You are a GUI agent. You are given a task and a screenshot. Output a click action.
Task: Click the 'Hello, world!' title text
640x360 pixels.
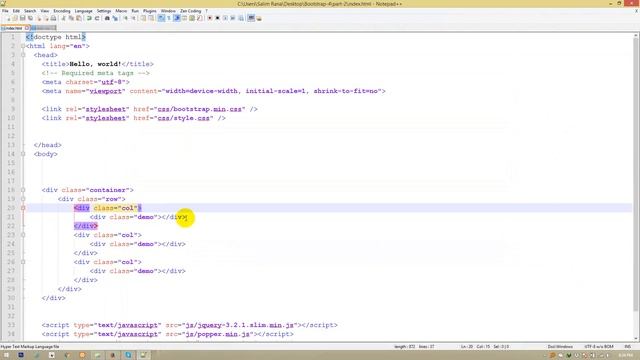coord(96,64)
